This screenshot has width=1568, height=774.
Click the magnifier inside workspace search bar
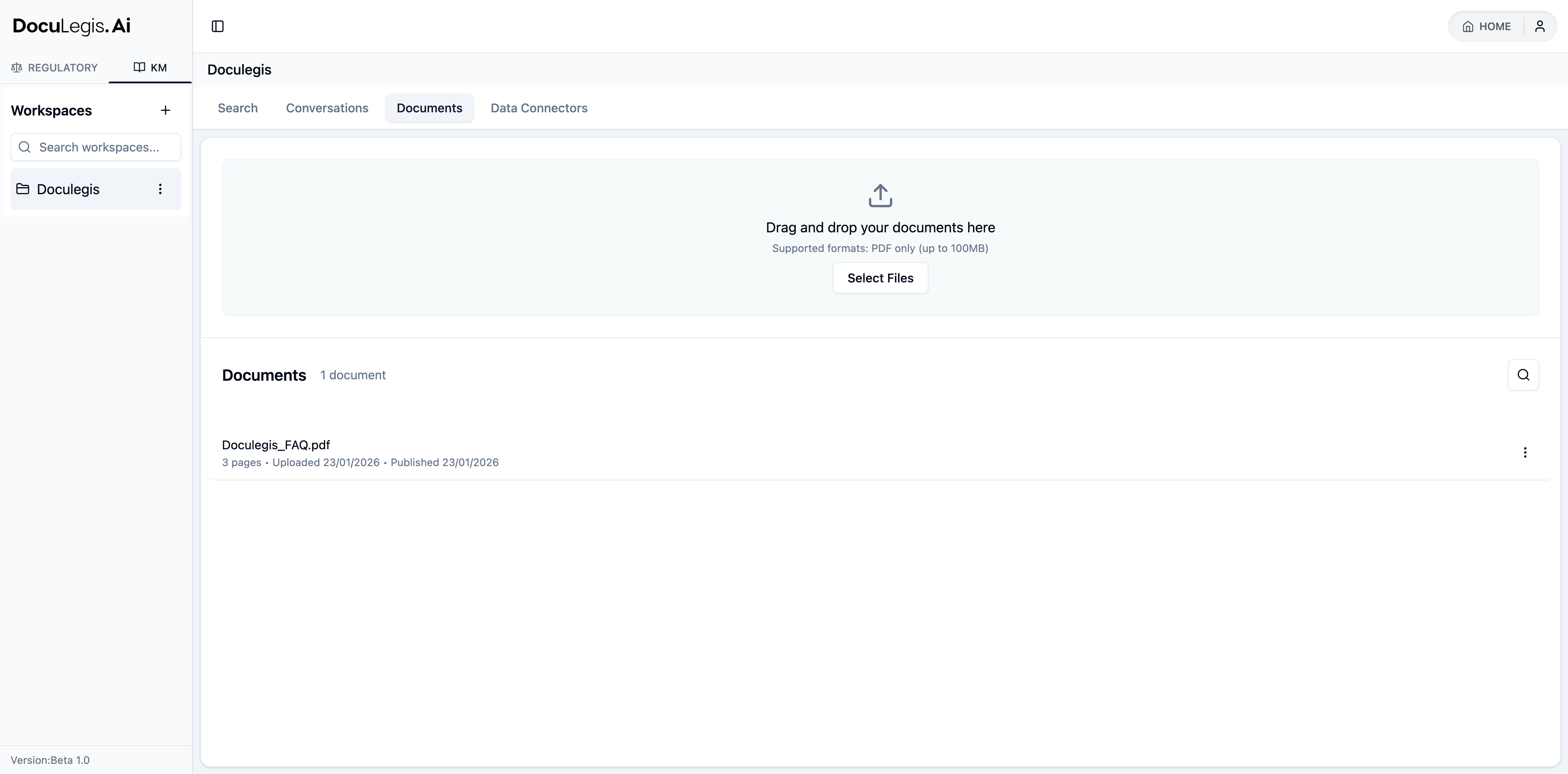point(24,147)
